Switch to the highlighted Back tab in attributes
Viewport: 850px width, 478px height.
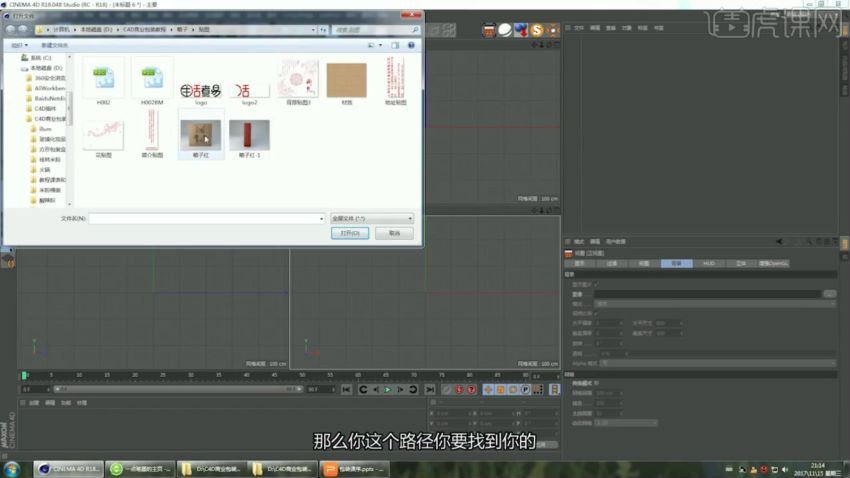[x=676, y=263]
